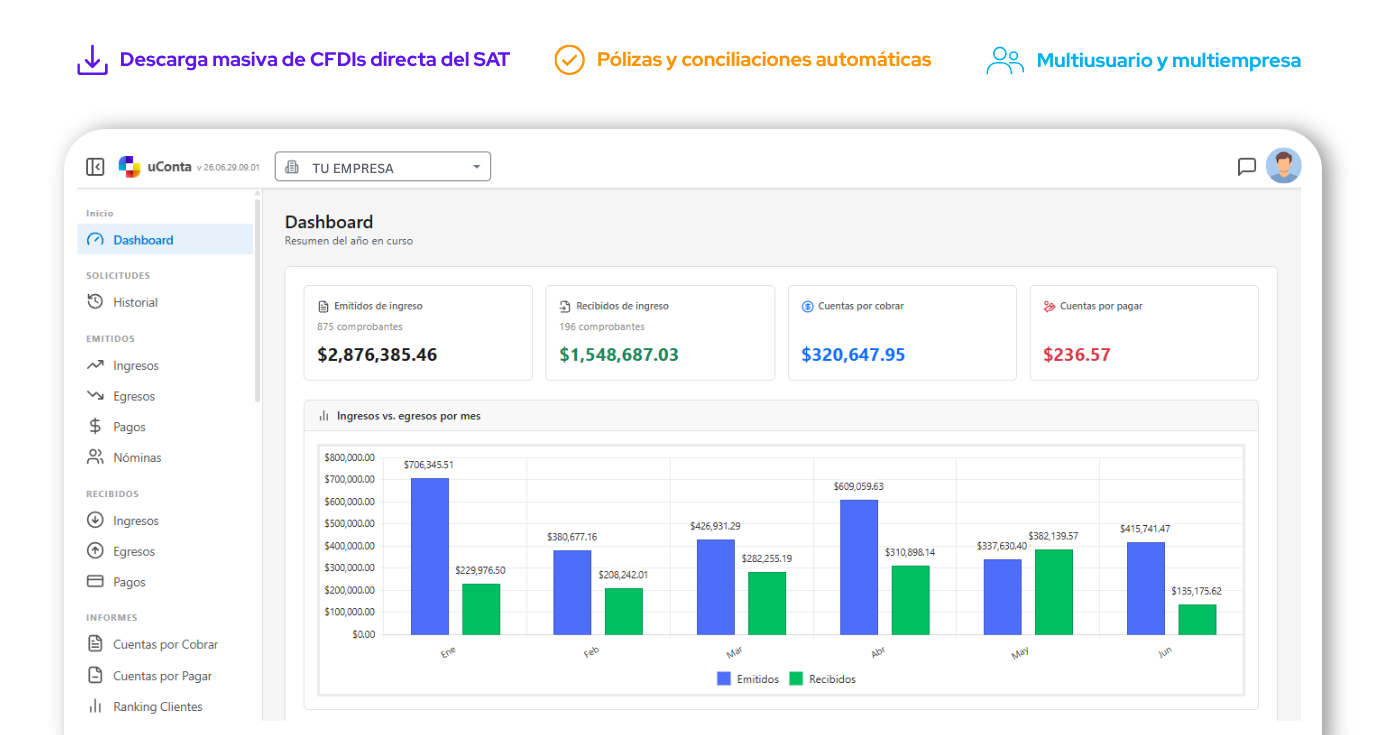Click the chart icon beside Ingresos vs. egresos
This screenshot has height=735, width=1386.
point(324,416)
